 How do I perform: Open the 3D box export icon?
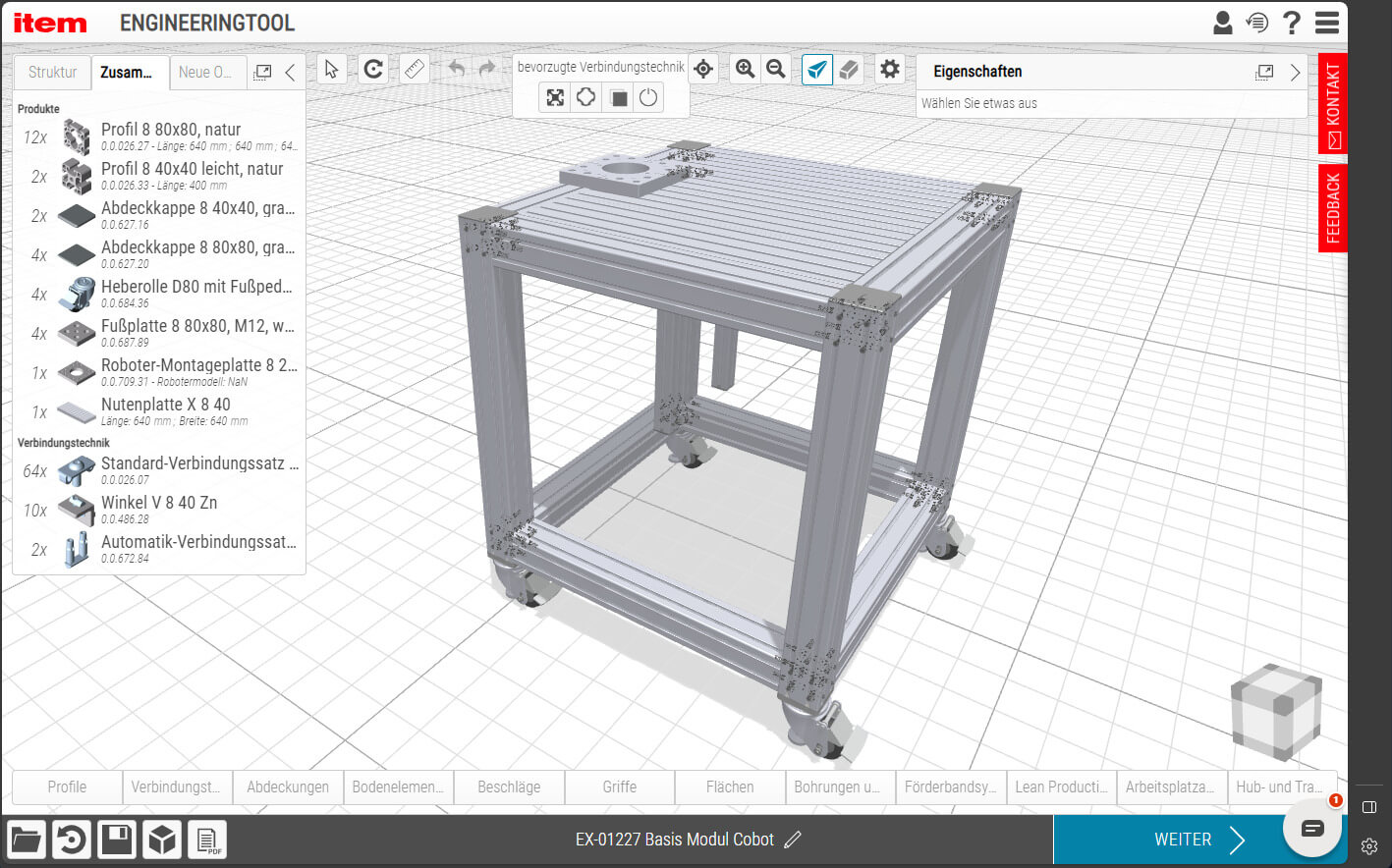pyautogui.click(x=162, y=840)
